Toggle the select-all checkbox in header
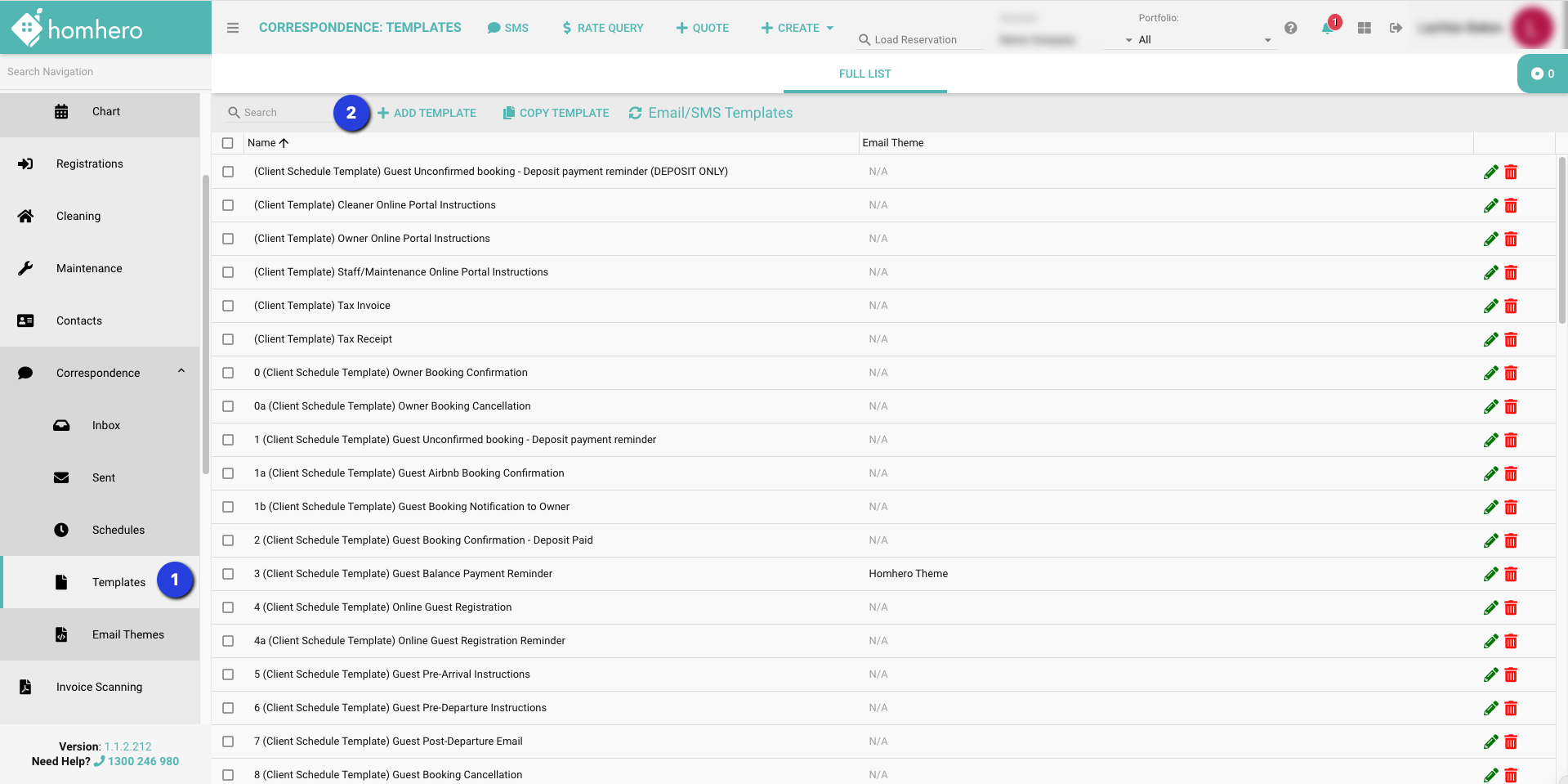Viewport: 1568px width, 784px height. (x=228, y=143)
